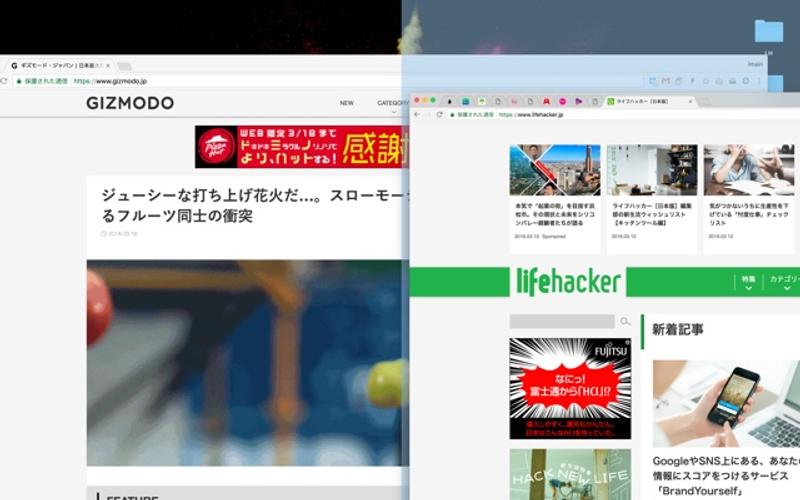Viewport: 800px width, 500px height.
Task: Close the Lifehacker tab
Action: [x=690, y=102]
